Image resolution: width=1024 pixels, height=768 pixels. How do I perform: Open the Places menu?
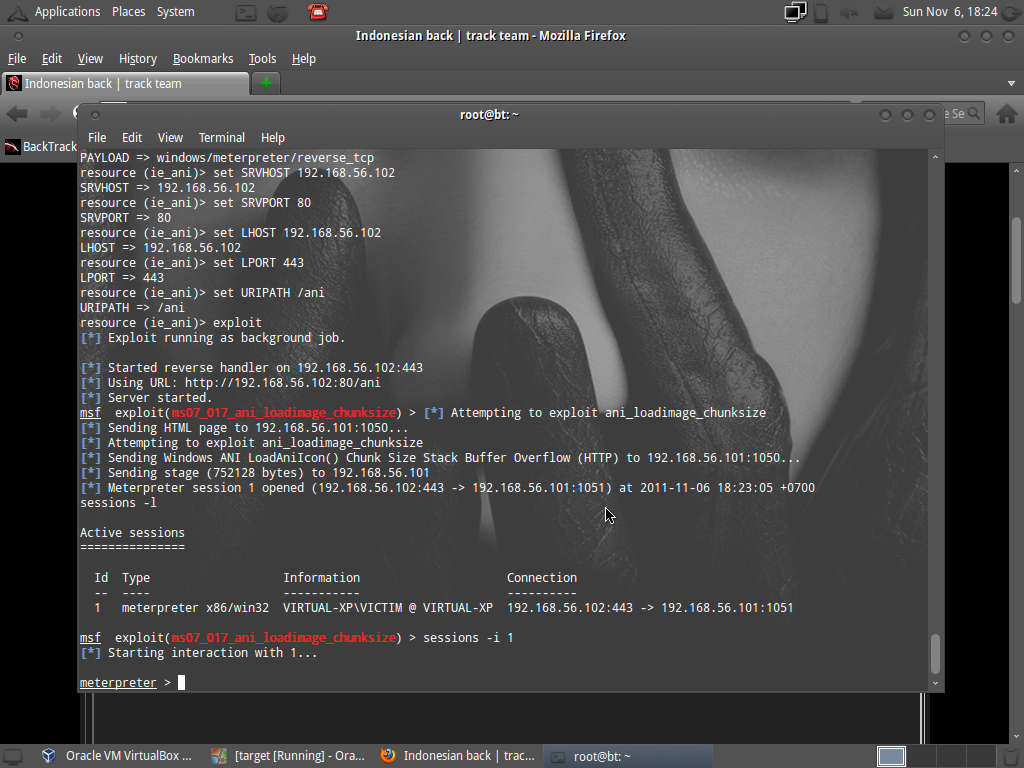coord(128,12)
